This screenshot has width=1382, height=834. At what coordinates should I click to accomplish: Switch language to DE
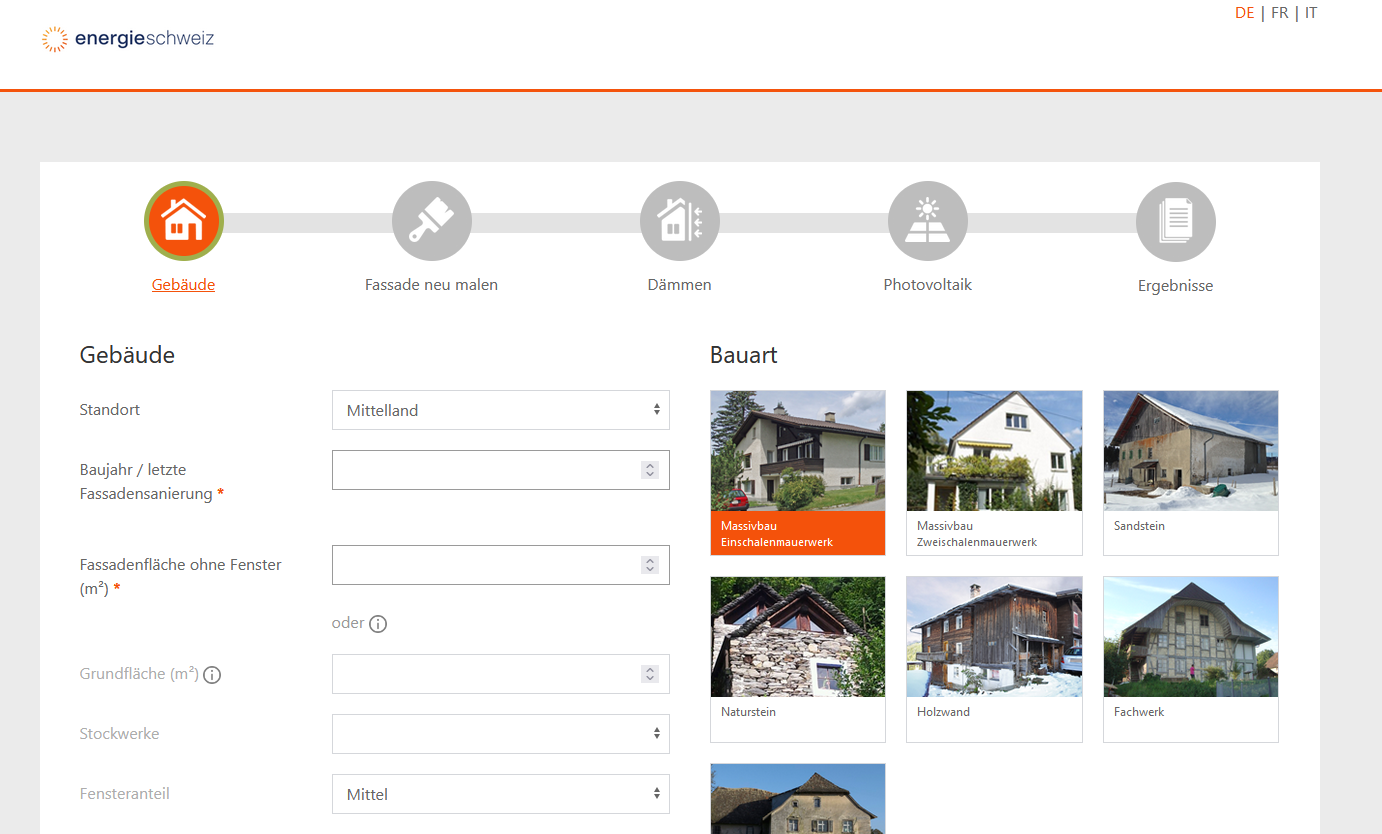tap(1244, 13)
